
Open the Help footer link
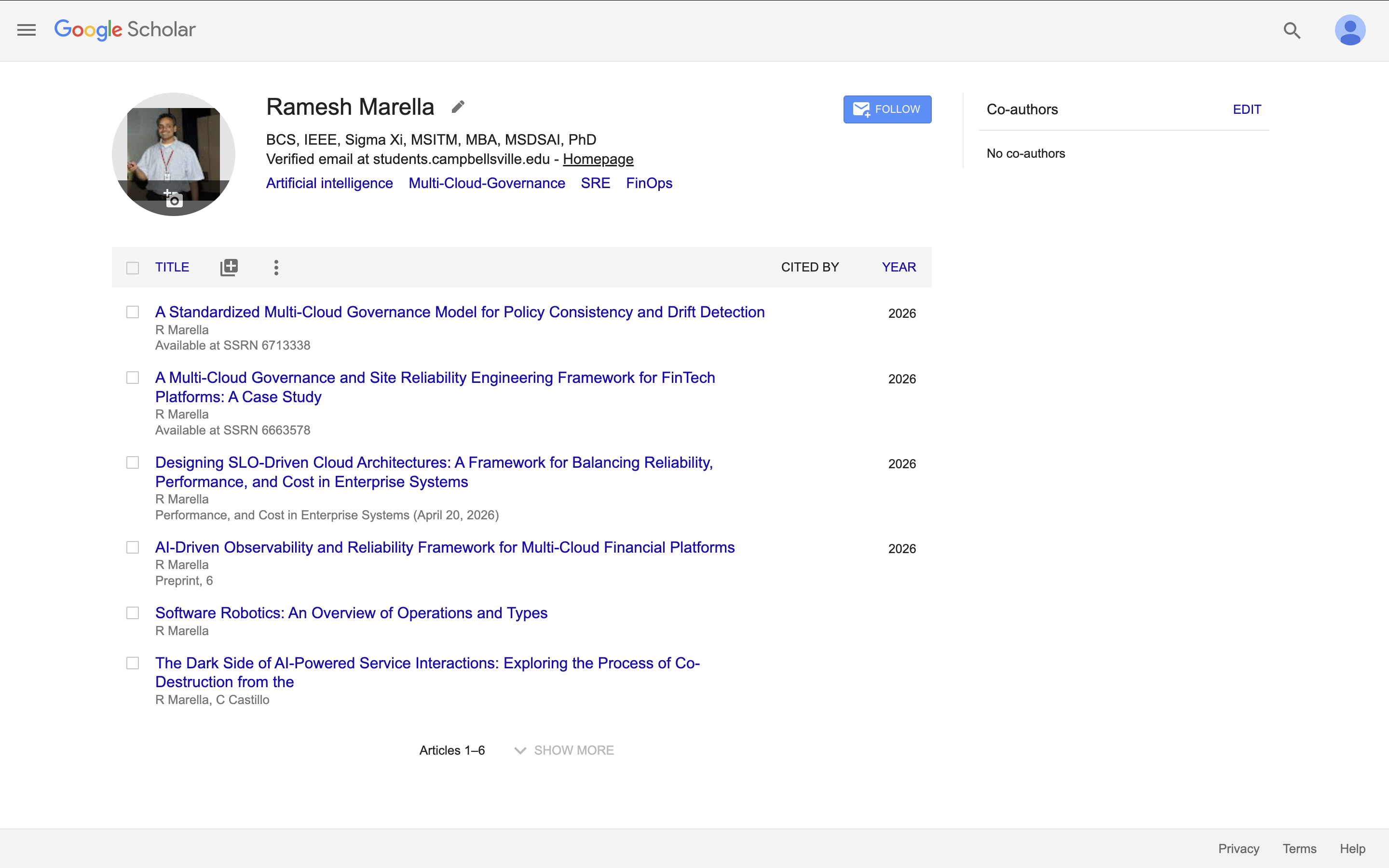point(1352,849)
